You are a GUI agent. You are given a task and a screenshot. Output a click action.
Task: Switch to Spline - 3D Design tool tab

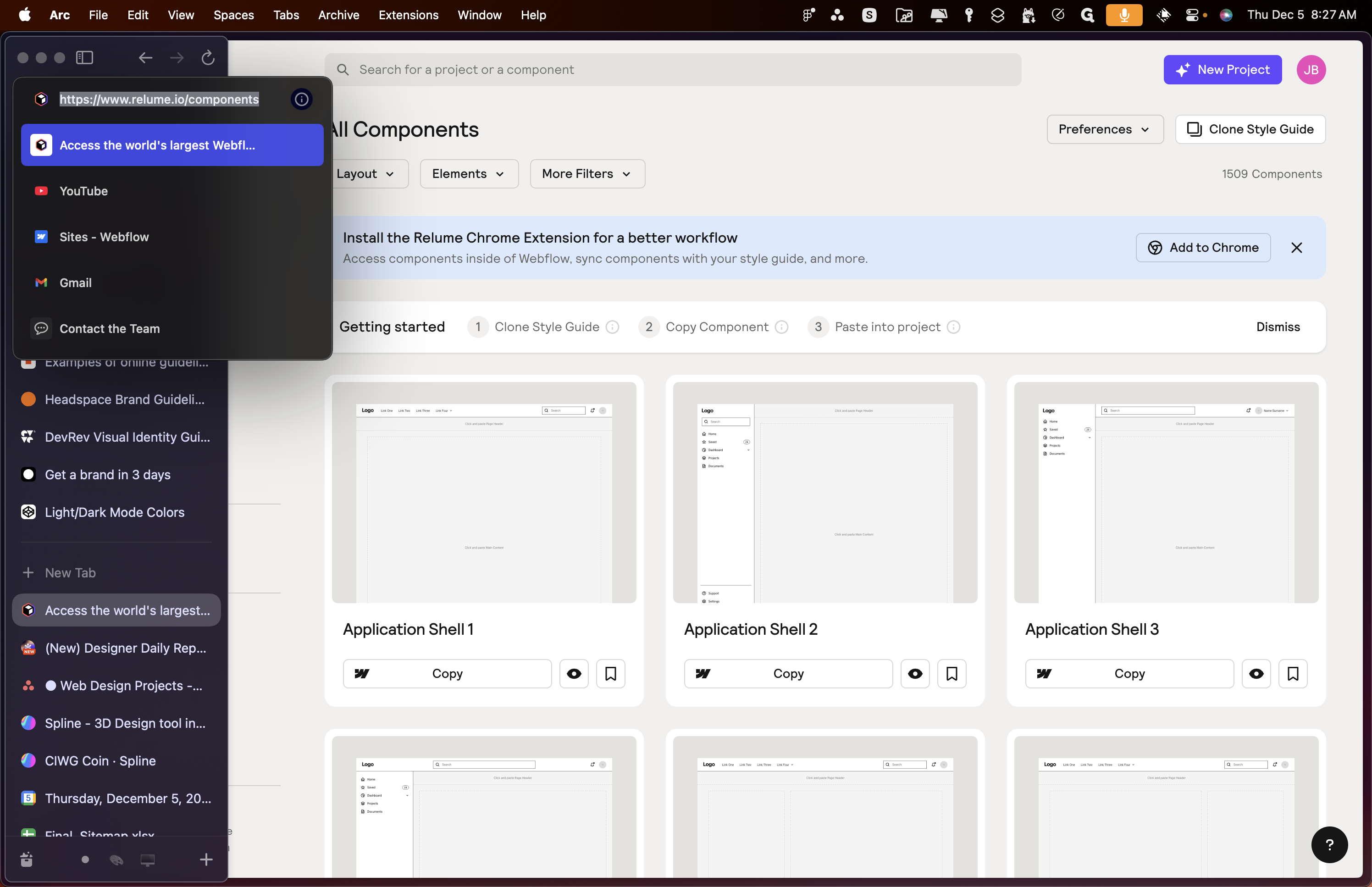point(116,723)
